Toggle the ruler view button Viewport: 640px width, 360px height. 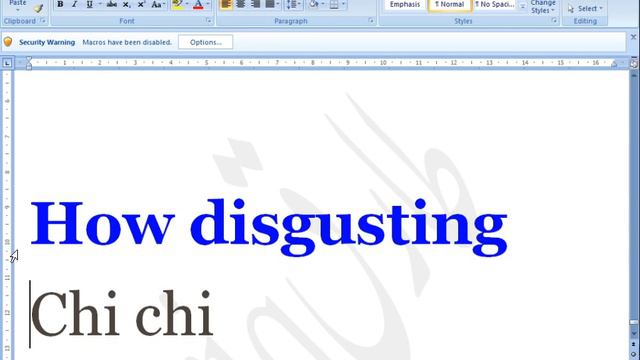click(x=634, y=63)
